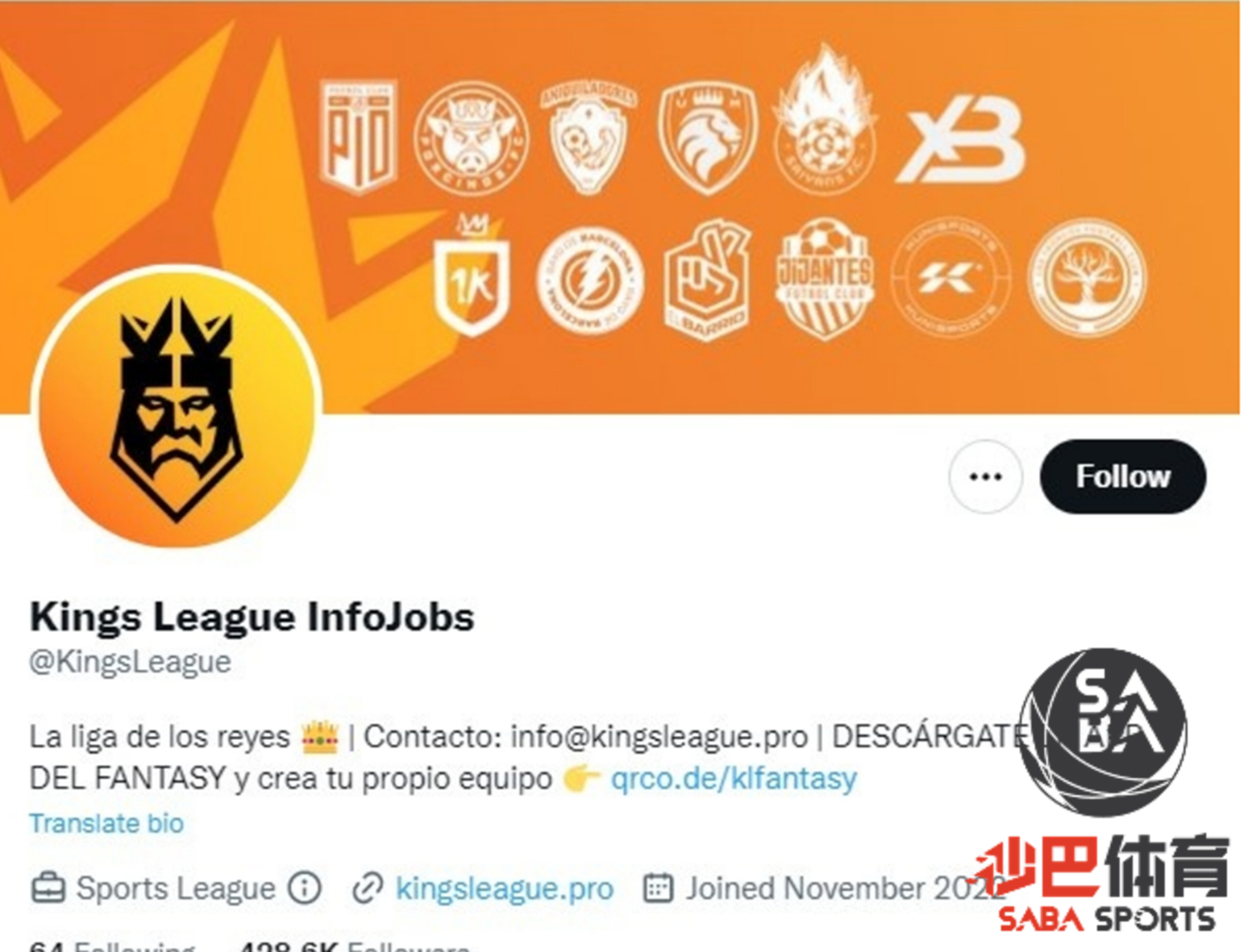This screenshot has height=952, width=1254.
Task: Click the calendar joined-date icon
Action: [658, 888]
